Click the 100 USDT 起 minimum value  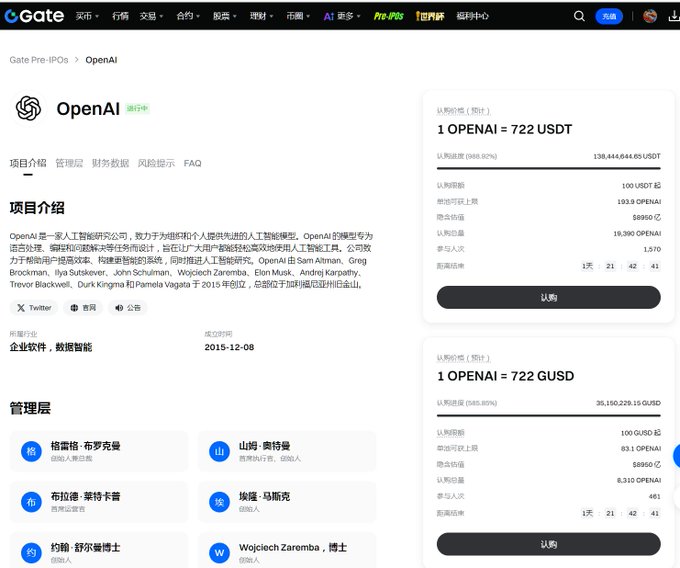[x=641, y=186]
